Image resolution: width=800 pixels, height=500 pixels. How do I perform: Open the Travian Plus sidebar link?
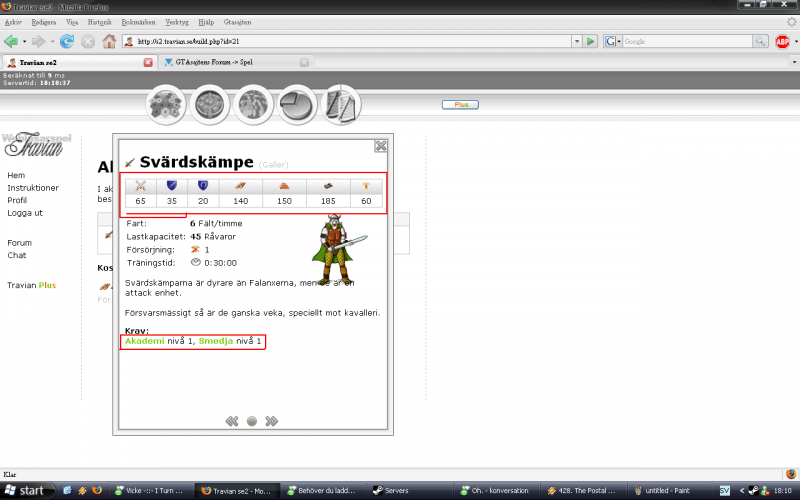pyautogui.click(x=32, y=285)
